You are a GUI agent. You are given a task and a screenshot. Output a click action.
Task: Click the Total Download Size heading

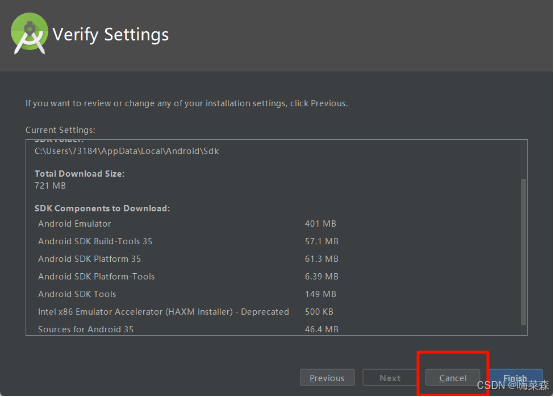click(79, 174)
